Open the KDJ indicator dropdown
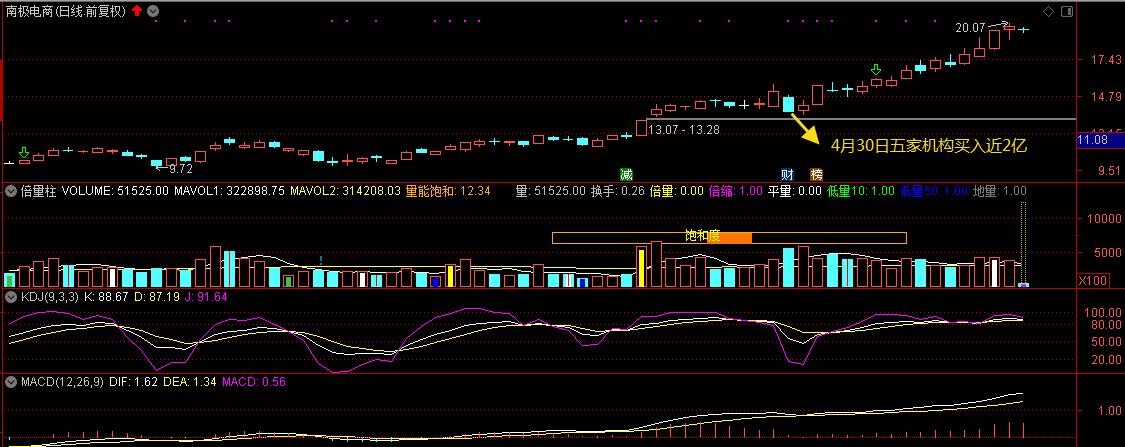 point(11,296)
